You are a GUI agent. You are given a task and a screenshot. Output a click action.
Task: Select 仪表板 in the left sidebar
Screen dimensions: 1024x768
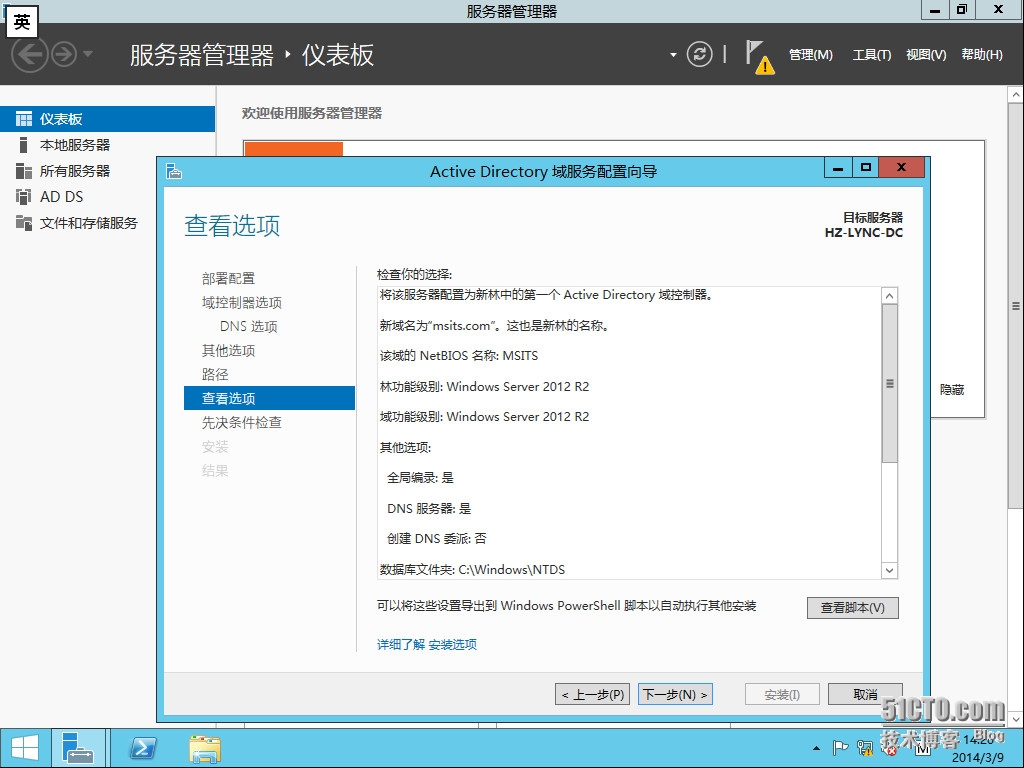tap(107, 119)
